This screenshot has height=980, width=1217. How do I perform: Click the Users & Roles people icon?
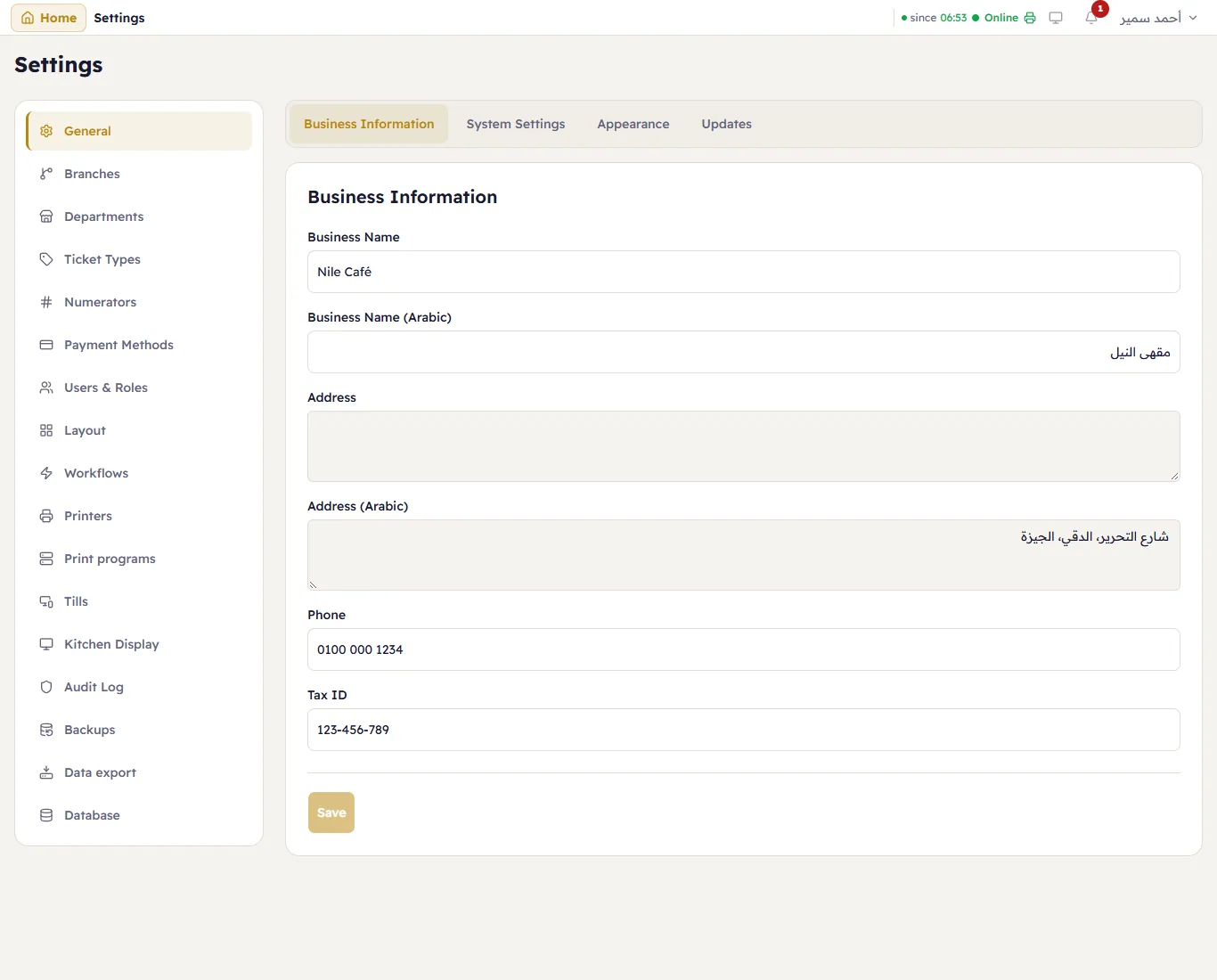click(x=46, y=388)
